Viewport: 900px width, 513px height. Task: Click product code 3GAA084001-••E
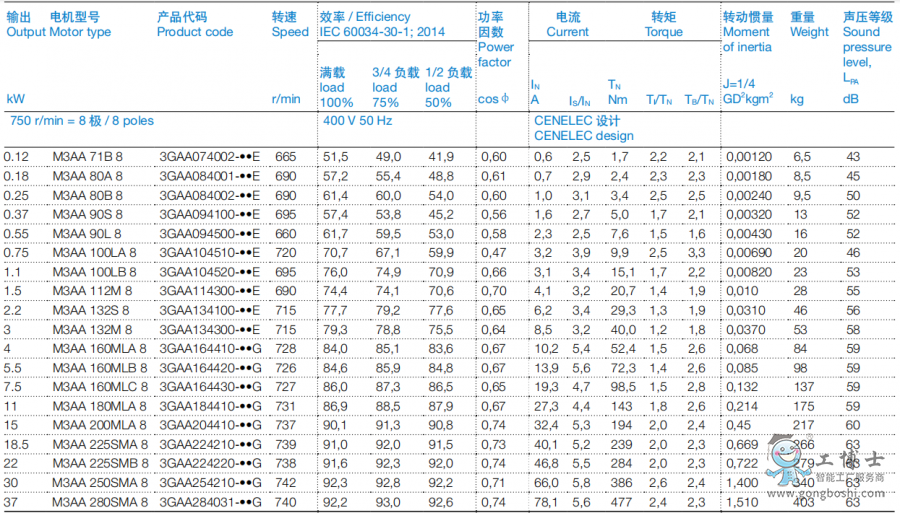[x=209, y=176]
